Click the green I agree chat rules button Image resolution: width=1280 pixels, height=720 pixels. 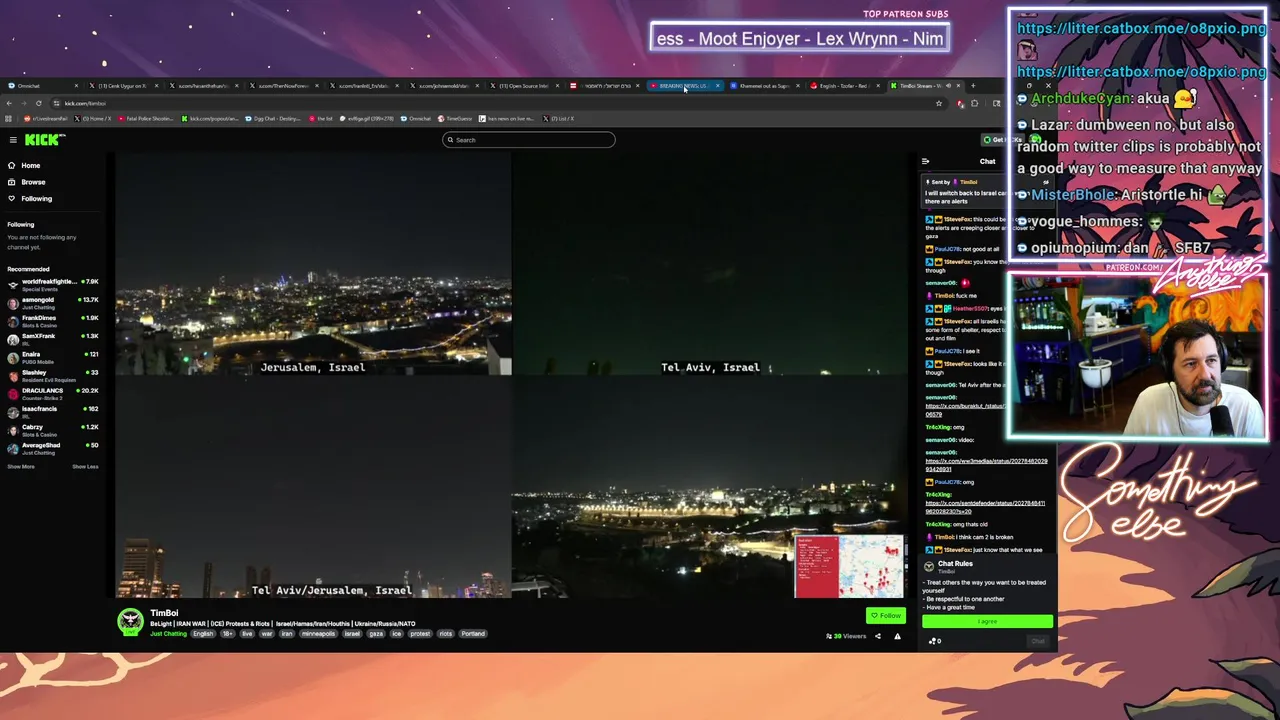(987, 621)
